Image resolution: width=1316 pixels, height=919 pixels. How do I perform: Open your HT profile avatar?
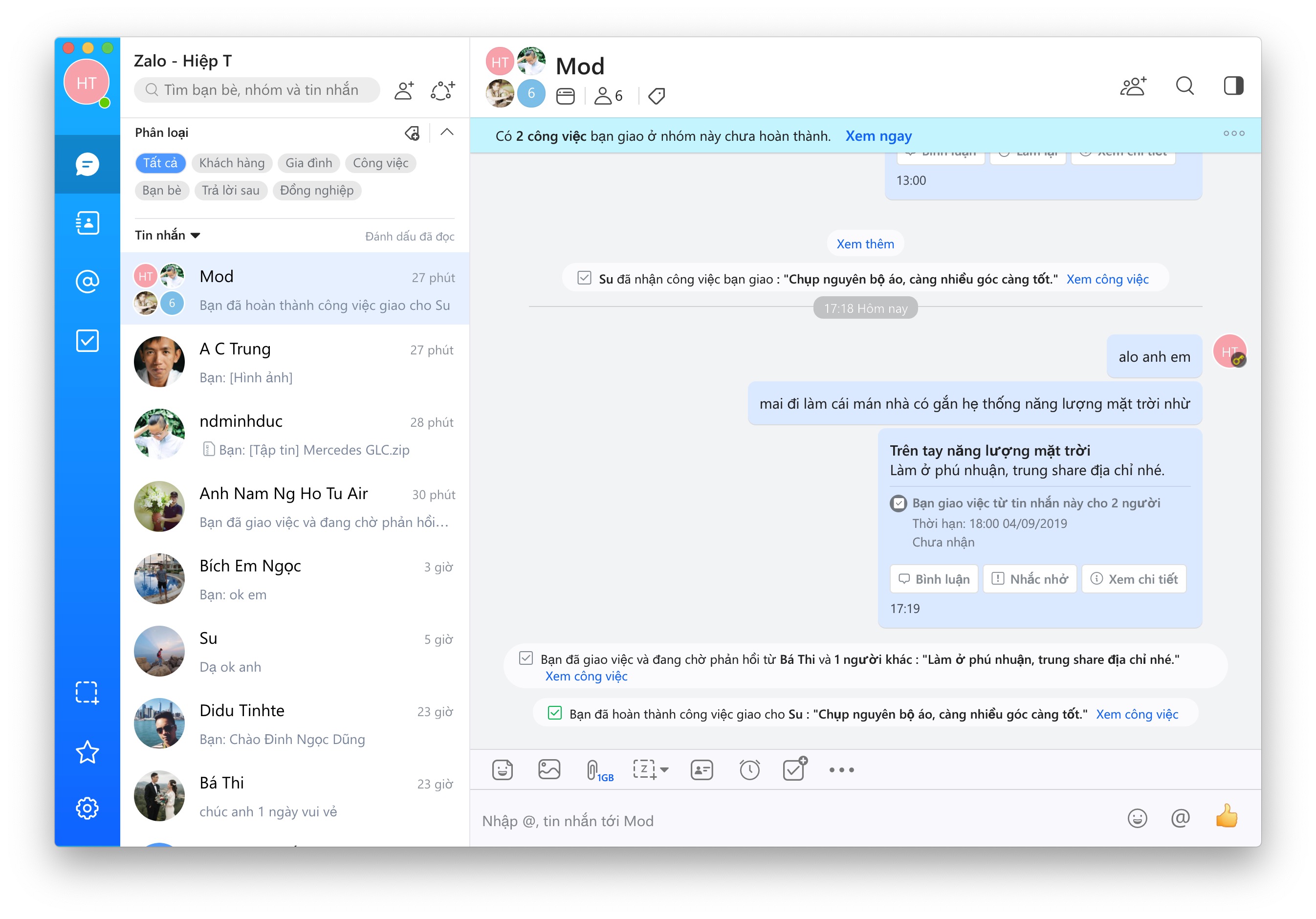click(87, 82)
